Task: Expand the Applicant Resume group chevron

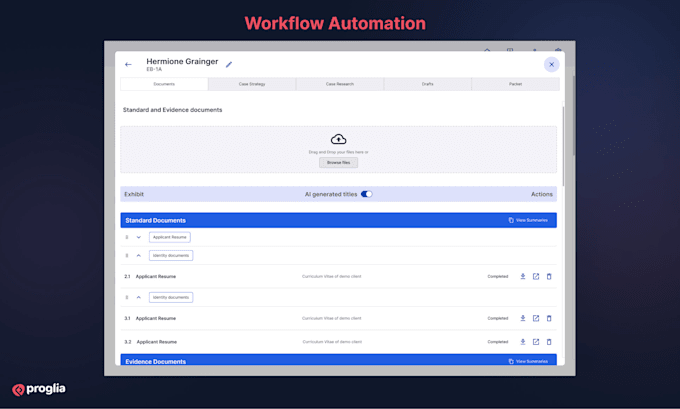Action: pos(139,237)
